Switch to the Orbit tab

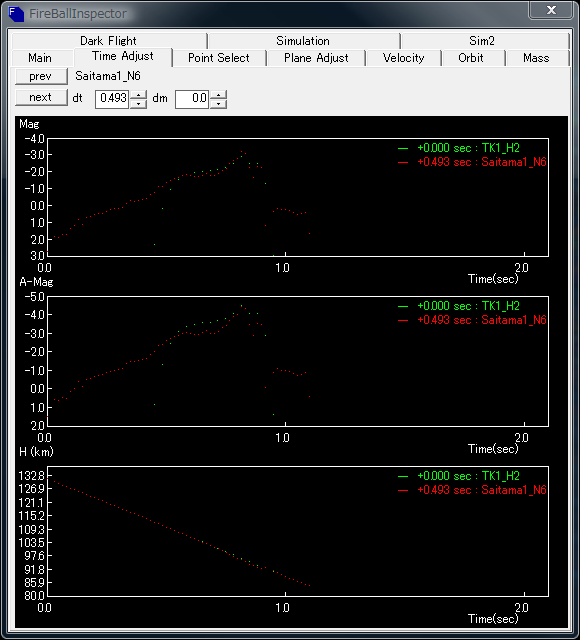pos(471,58)
